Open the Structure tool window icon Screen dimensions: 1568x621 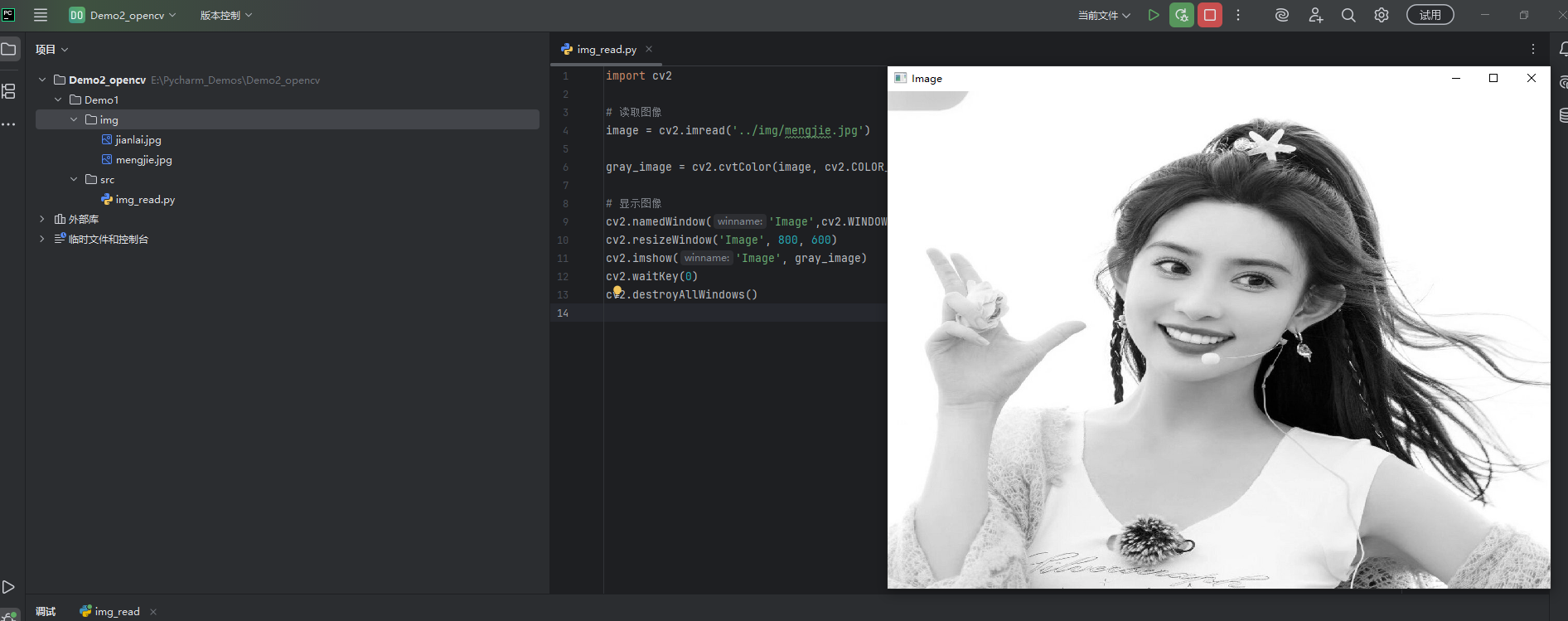click(9, 91)
